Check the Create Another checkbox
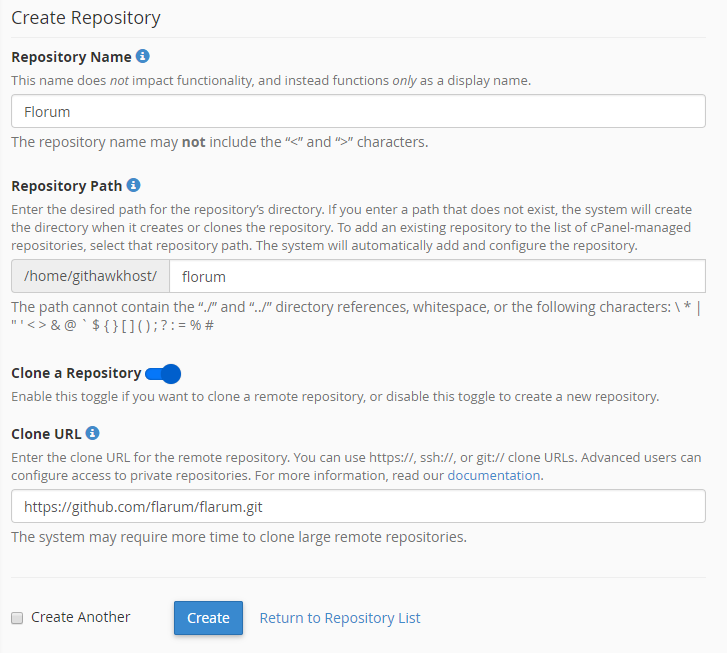 click(x=17, y=618)
